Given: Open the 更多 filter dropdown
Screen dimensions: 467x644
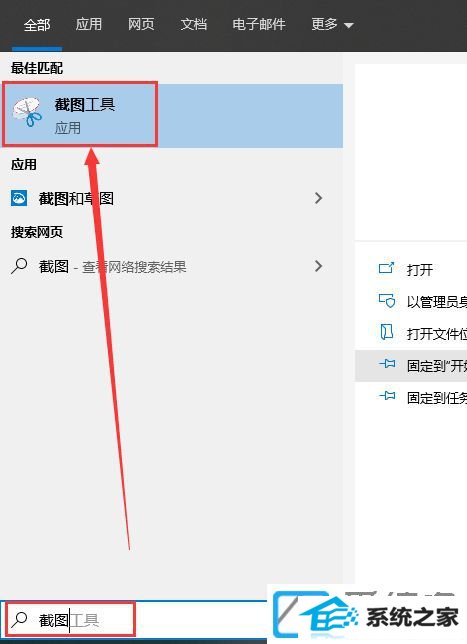Looking at the screenshot, I should [x=332, y=25].
